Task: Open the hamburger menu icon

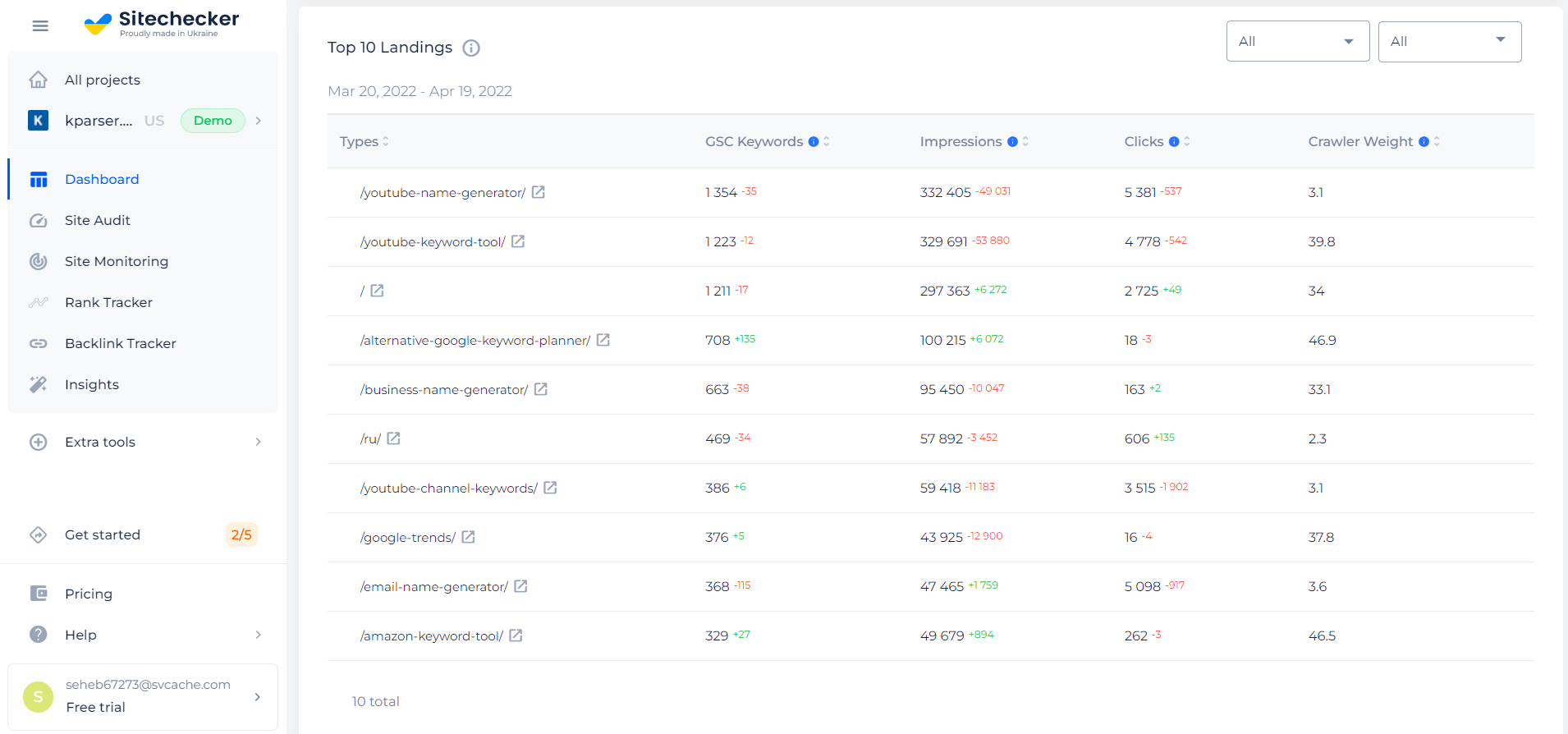Action: 40,26
